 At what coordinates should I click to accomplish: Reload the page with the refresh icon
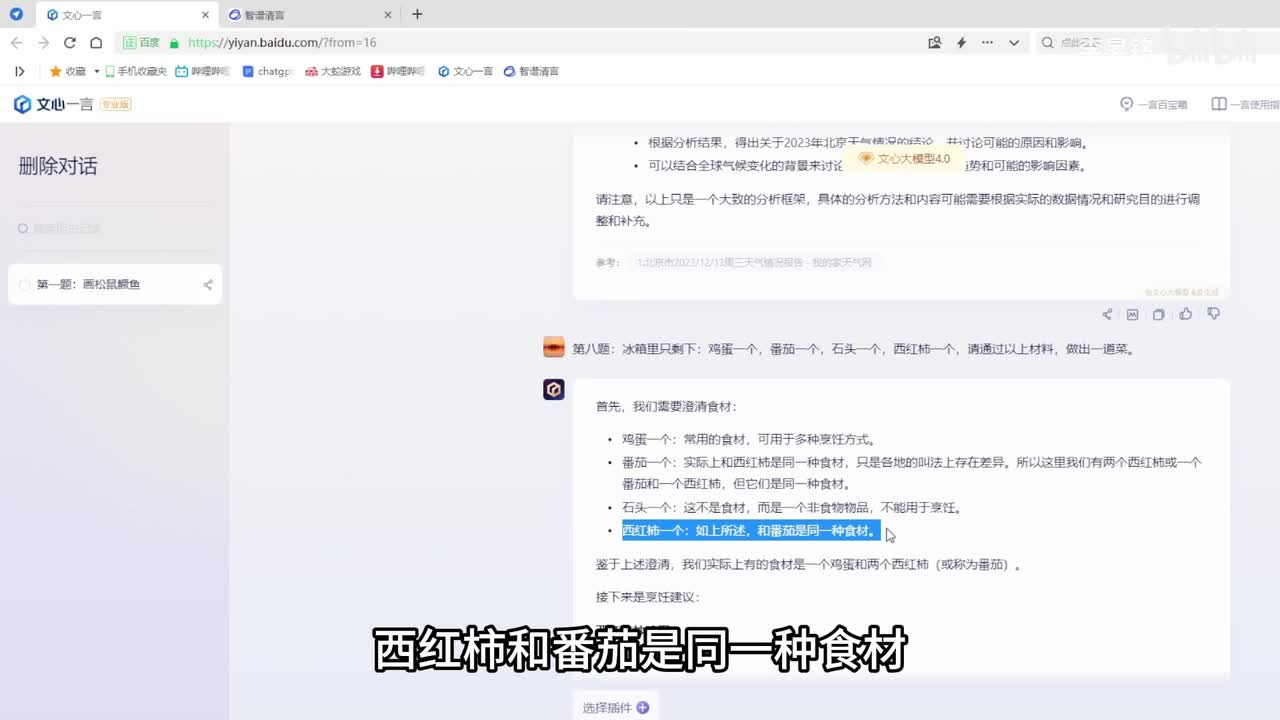(70, 43)
